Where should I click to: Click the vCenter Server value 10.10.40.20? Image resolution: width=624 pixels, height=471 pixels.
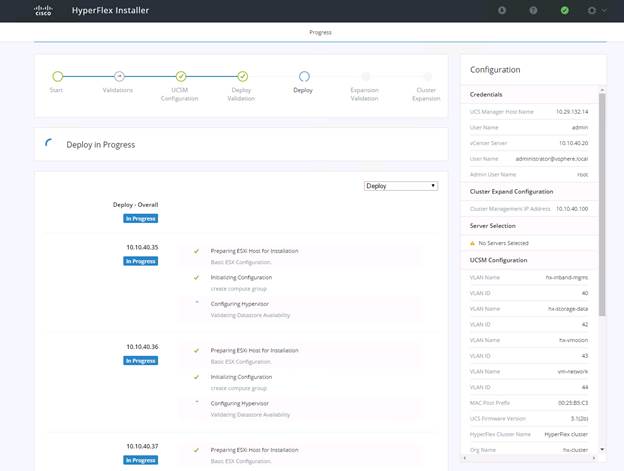pyautogui.click(x=573, y=143)
